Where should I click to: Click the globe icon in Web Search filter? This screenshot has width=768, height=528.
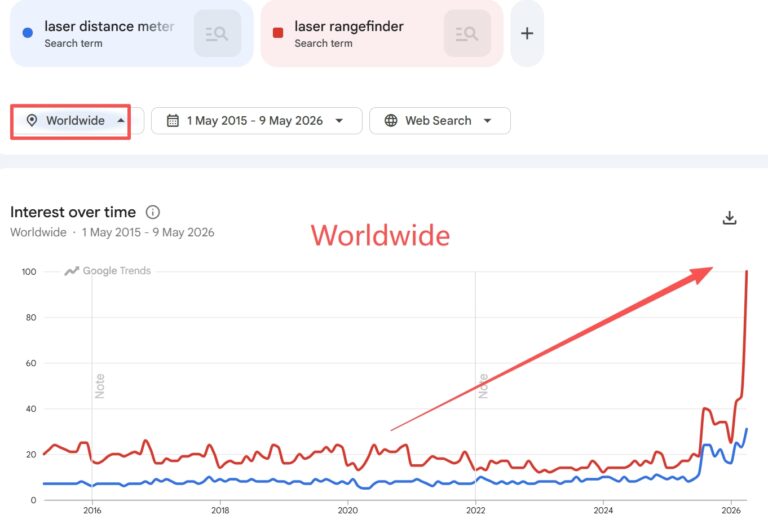coord(391,120)
